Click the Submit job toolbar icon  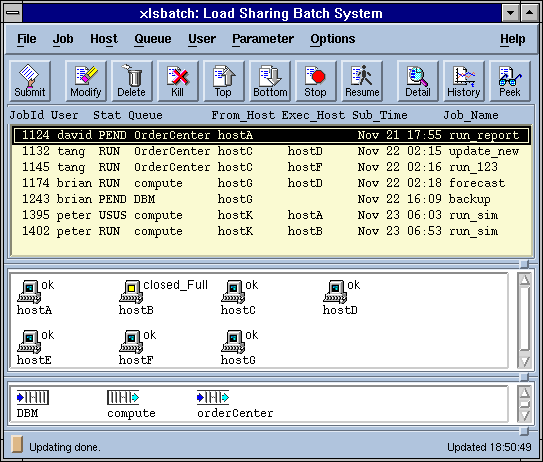pyautogui.click(x=30, y=81)
